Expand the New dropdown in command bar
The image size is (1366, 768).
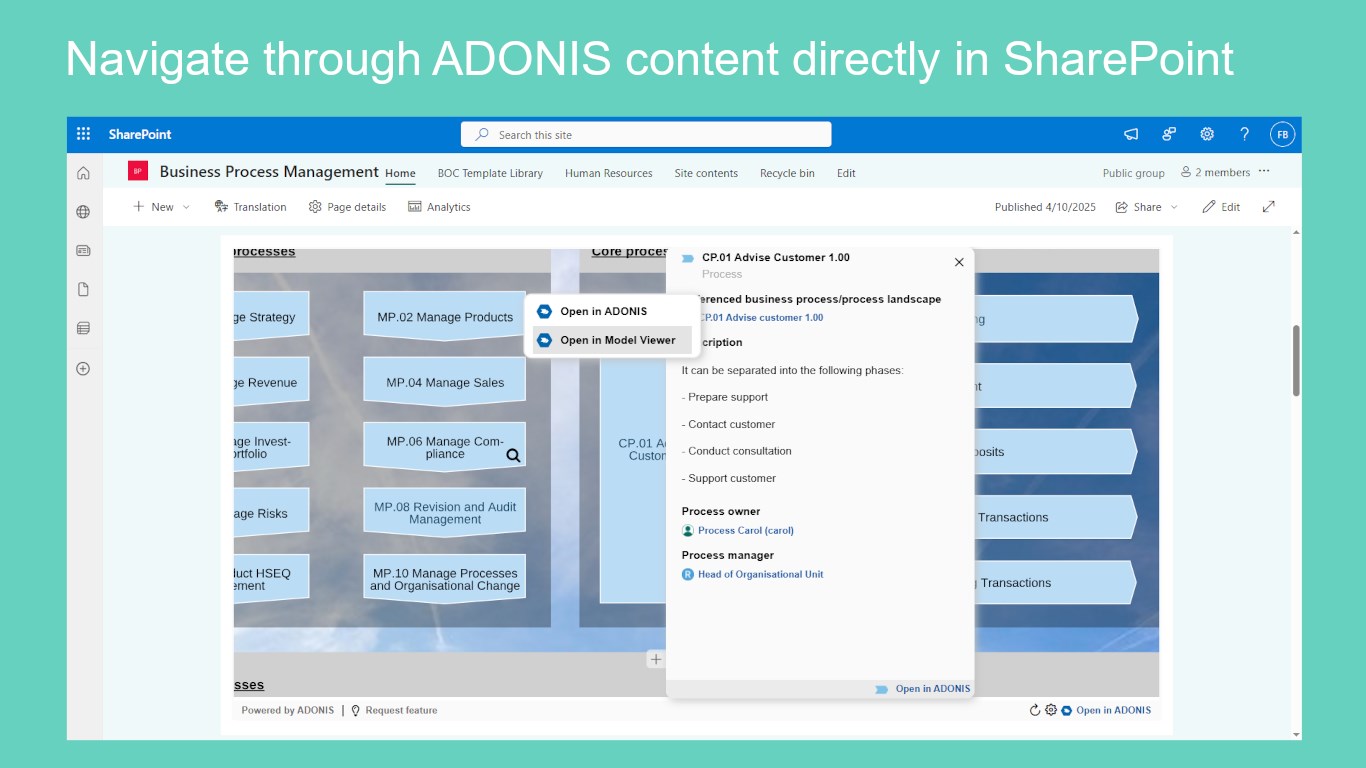[161, 207]
